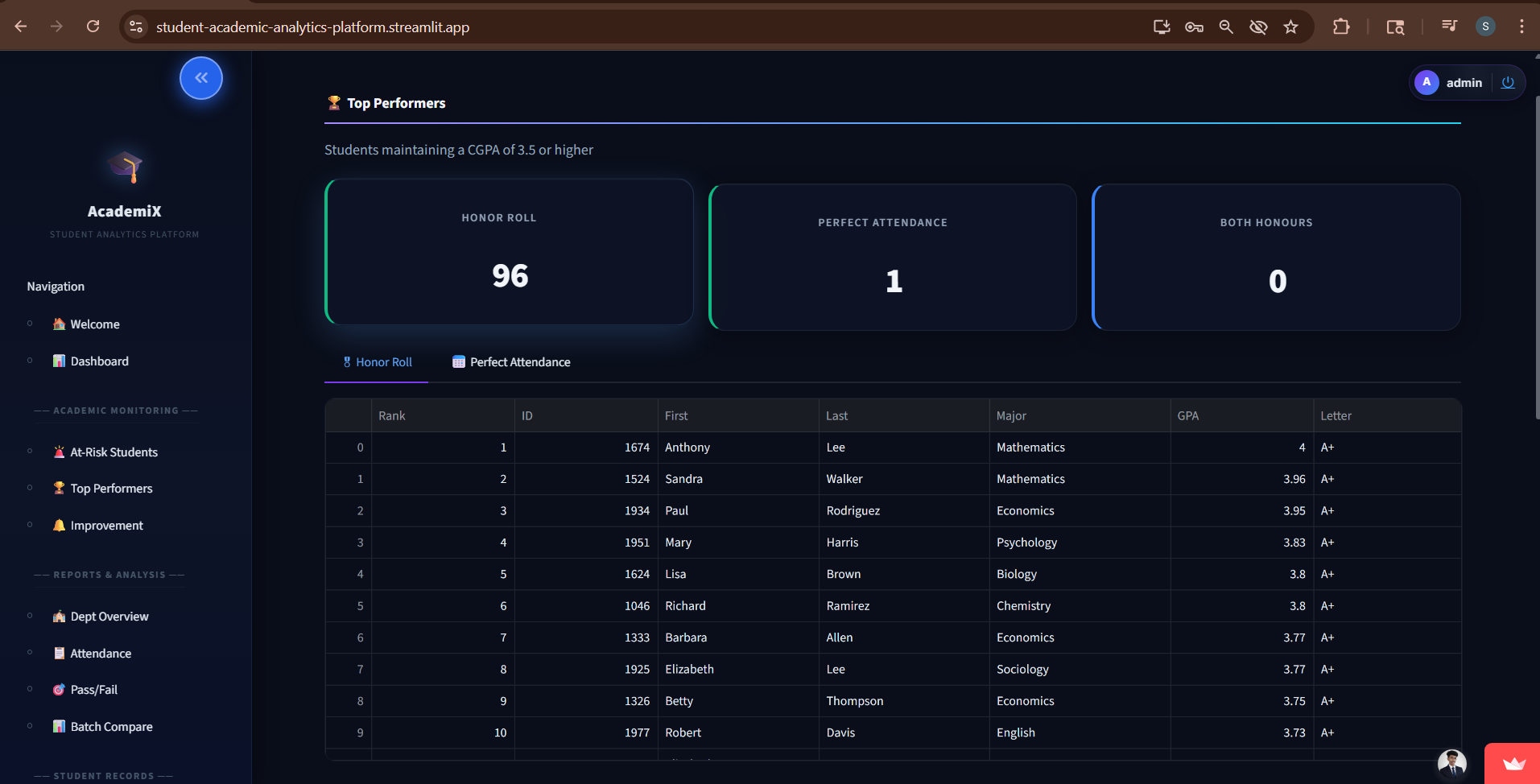Click the browser bookmark star icon
This screenshot has width=1540, height=784.
[x=1291, y=27]
